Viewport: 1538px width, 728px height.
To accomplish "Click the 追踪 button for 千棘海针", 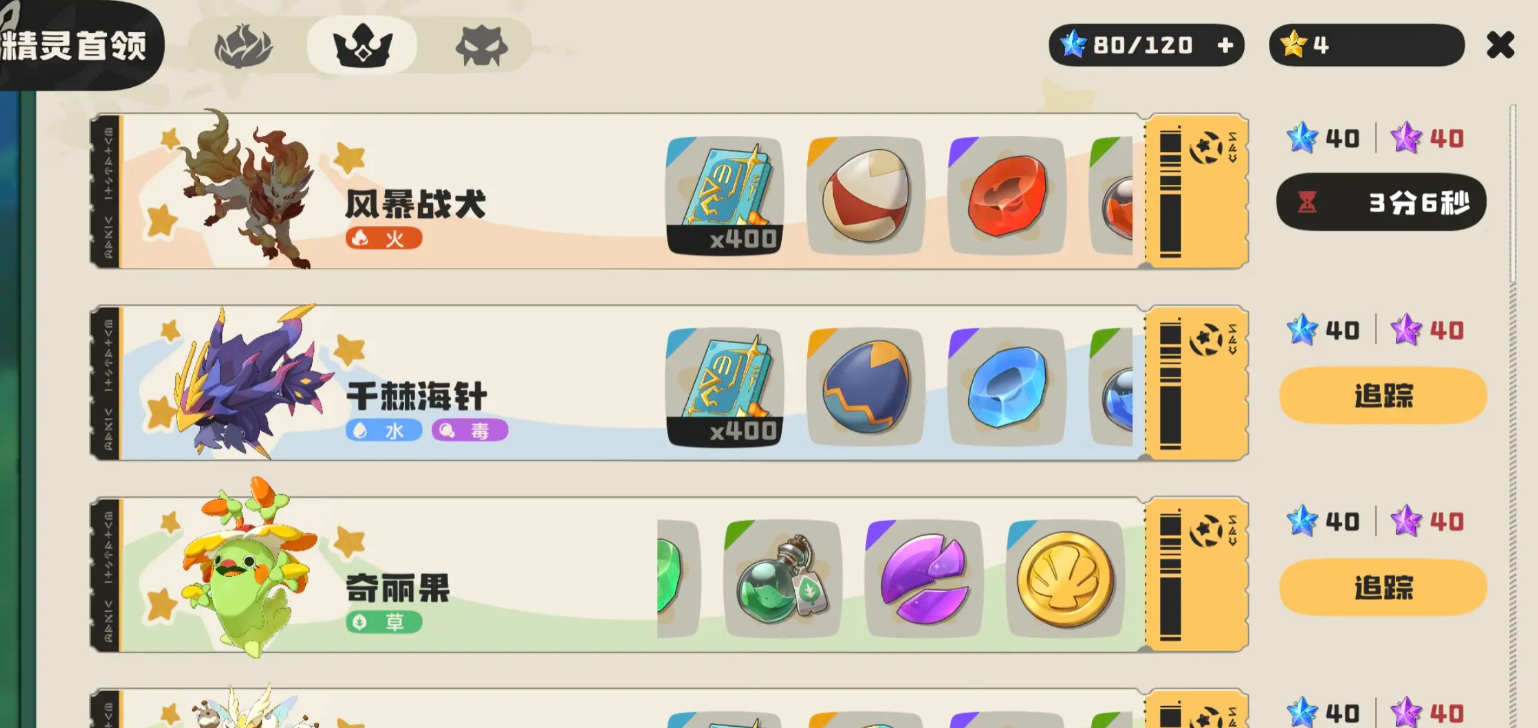I will tap(1383, 396).
